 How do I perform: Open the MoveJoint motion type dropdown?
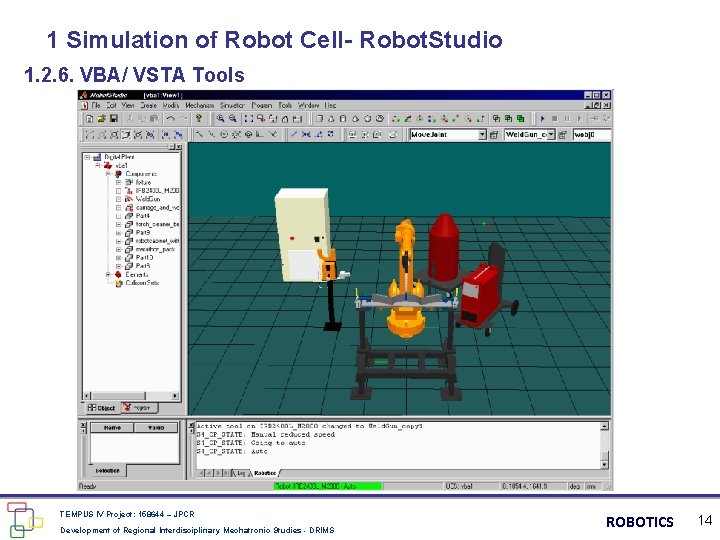482,135
